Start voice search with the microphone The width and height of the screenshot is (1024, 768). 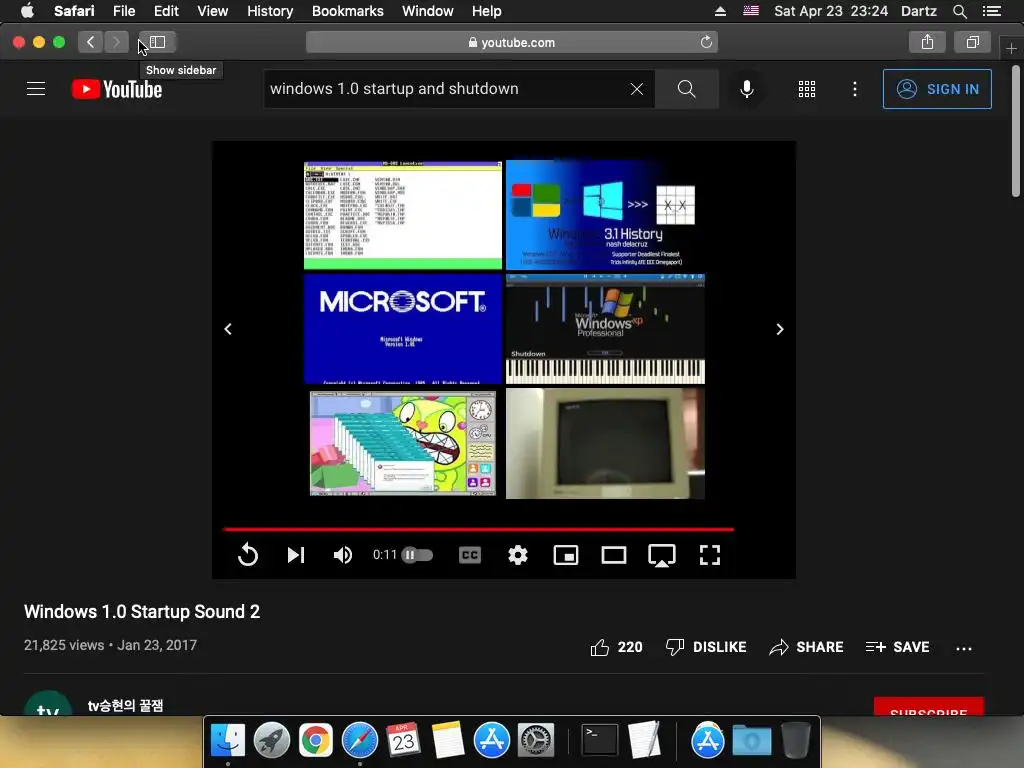[x=746, y=89]
